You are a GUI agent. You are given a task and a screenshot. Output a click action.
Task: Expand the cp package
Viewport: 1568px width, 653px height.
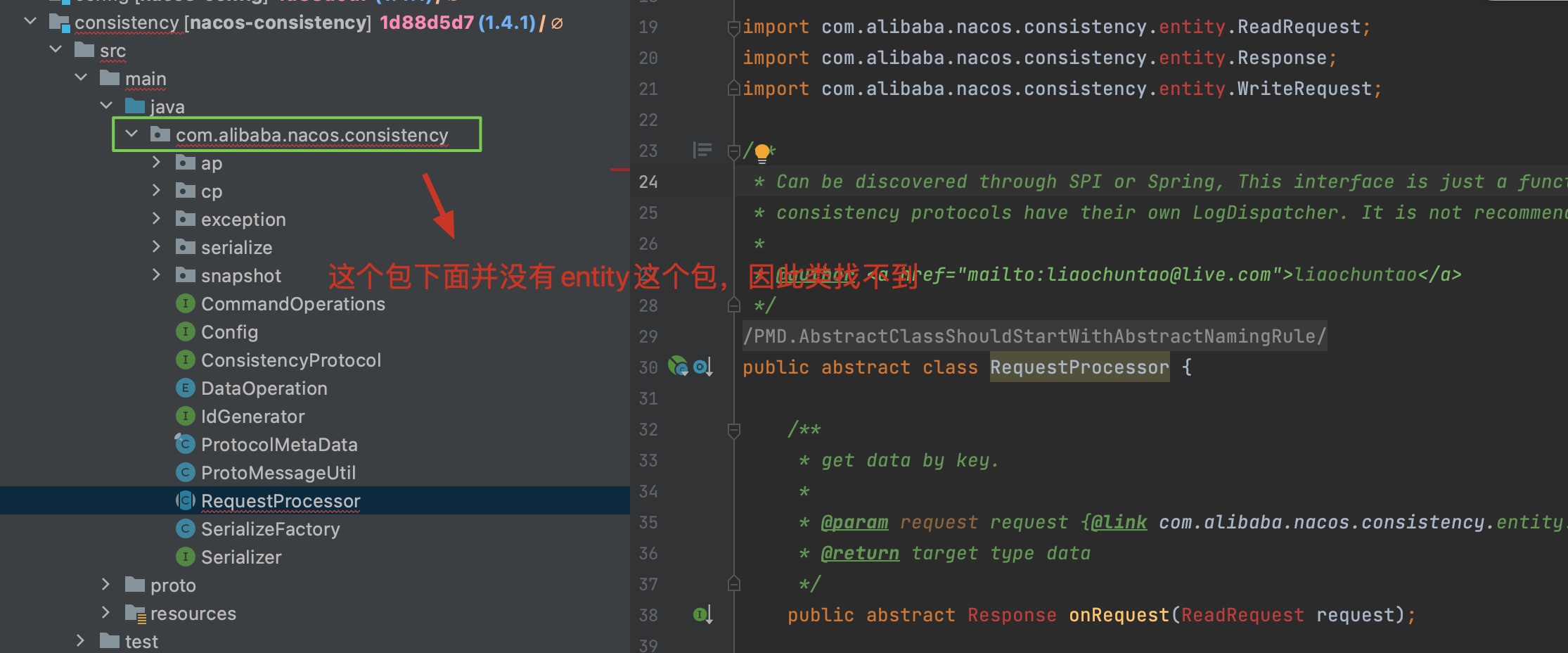point(157,190)
